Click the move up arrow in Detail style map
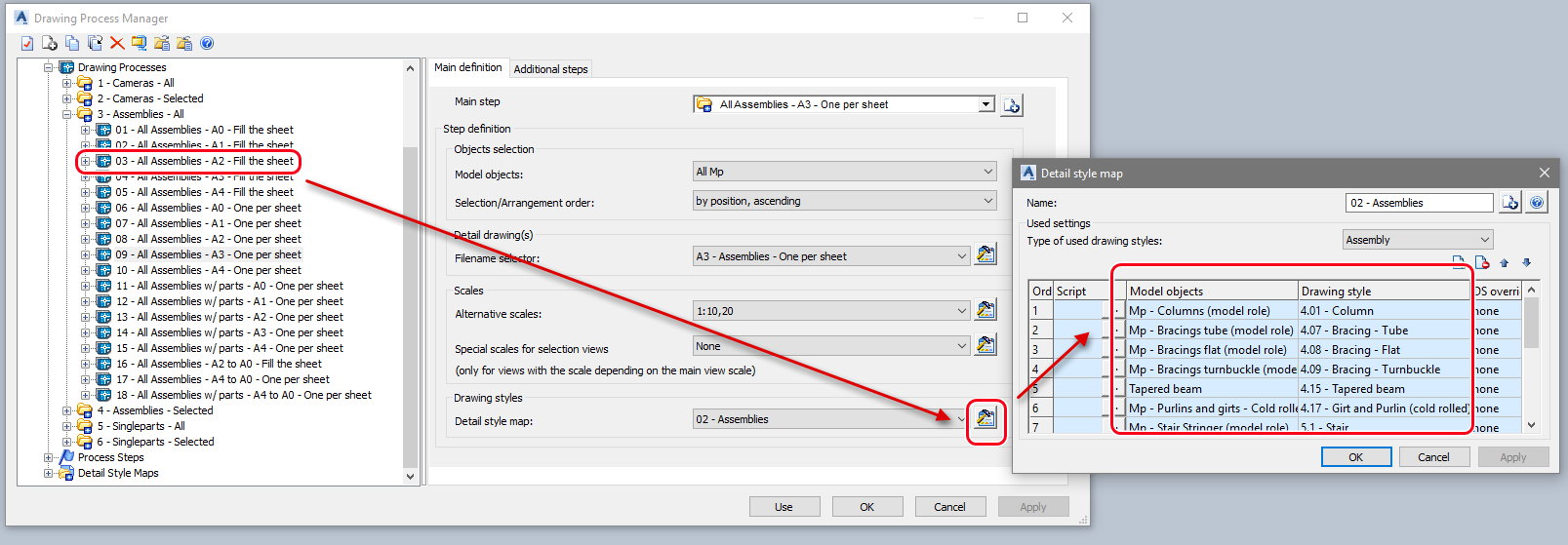This screenshot has height=545, width=1568. coord(1504,262)
